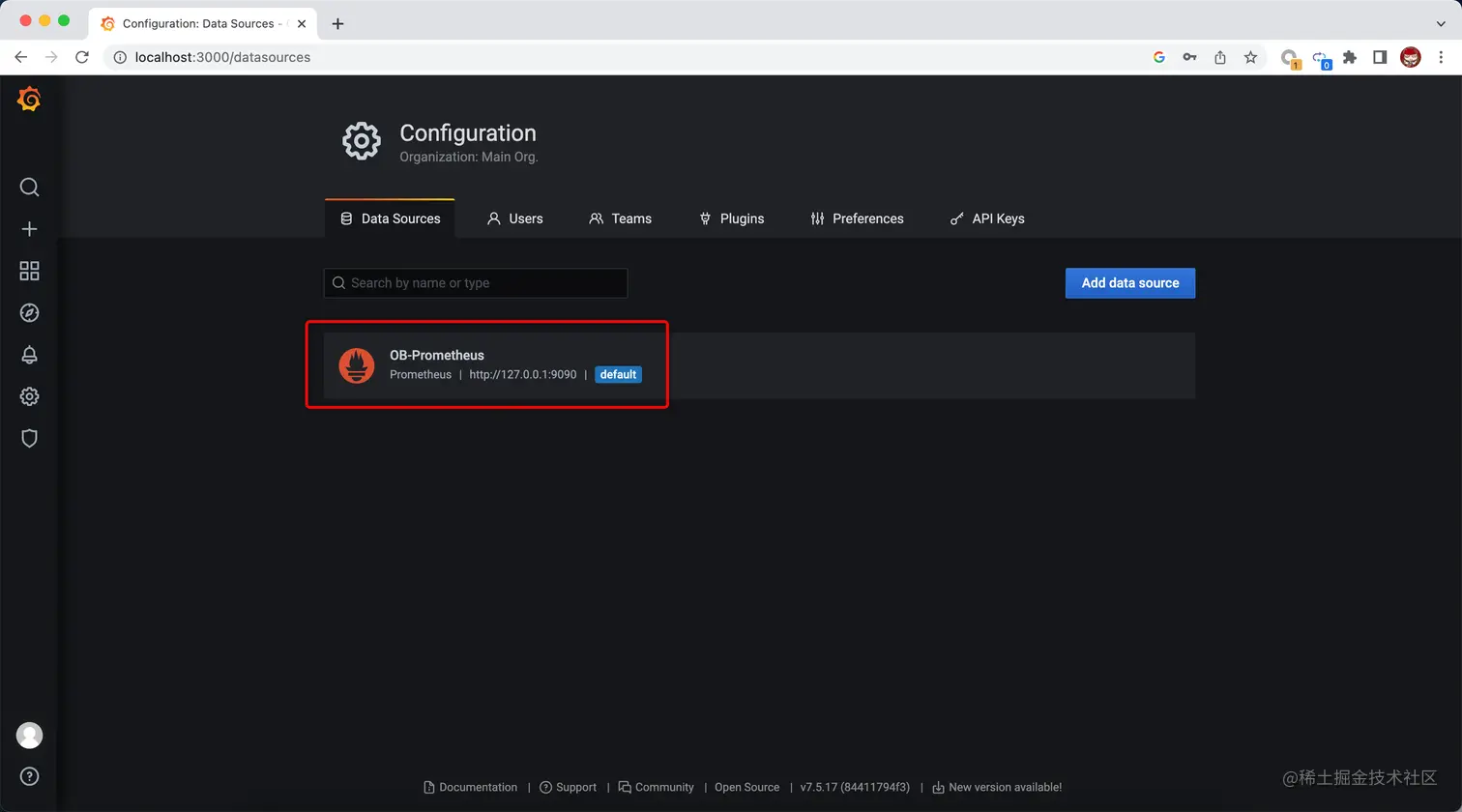Open the OB-Prometheus data source
Screen dimensions: 1462x812
click(759, 365)
